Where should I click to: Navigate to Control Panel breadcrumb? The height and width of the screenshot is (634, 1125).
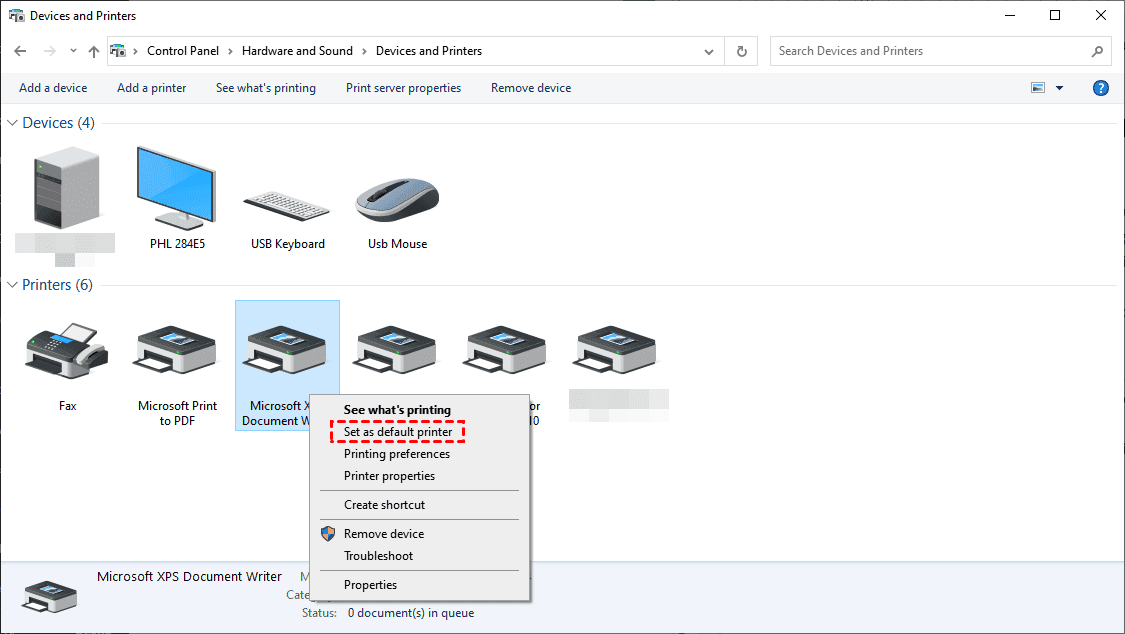pos(183,51)
